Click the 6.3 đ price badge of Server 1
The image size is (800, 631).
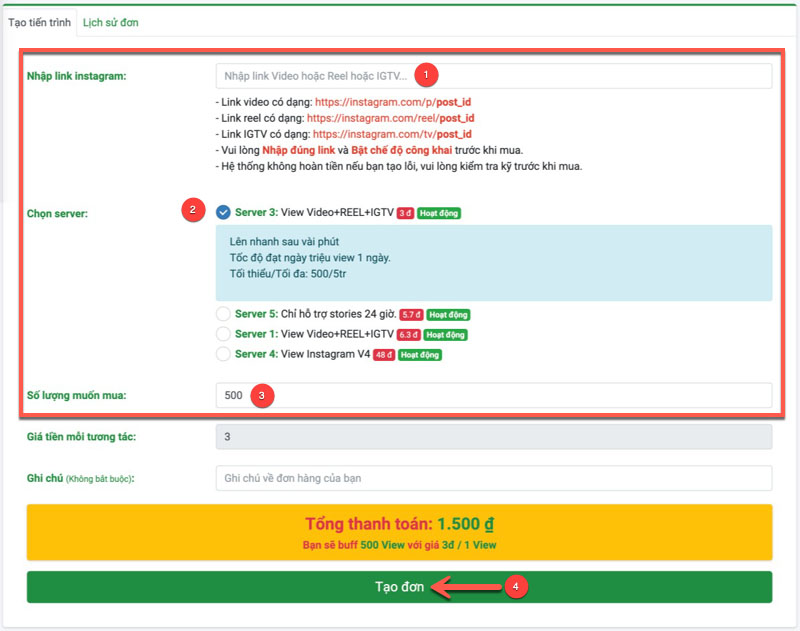point(408,335)
